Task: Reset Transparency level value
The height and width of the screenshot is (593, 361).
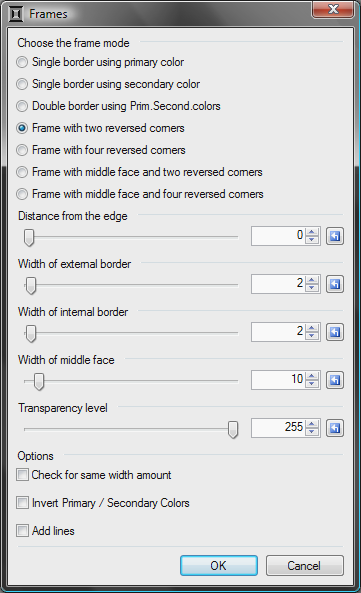Action: pyautogui.click(x=335, y=428)
